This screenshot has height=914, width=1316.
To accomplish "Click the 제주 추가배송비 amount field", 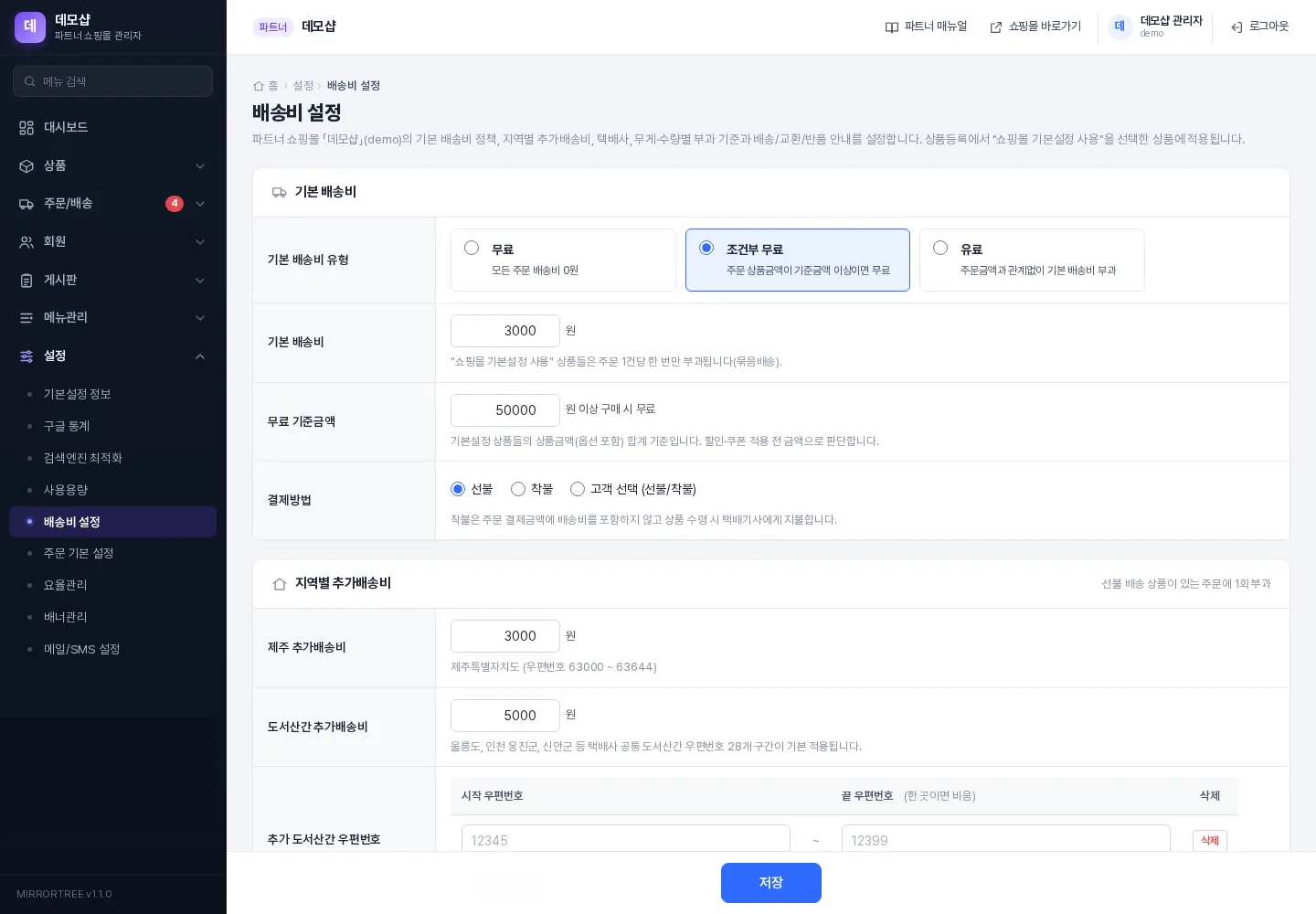I will pyautogui.click(x=505, y=636).
